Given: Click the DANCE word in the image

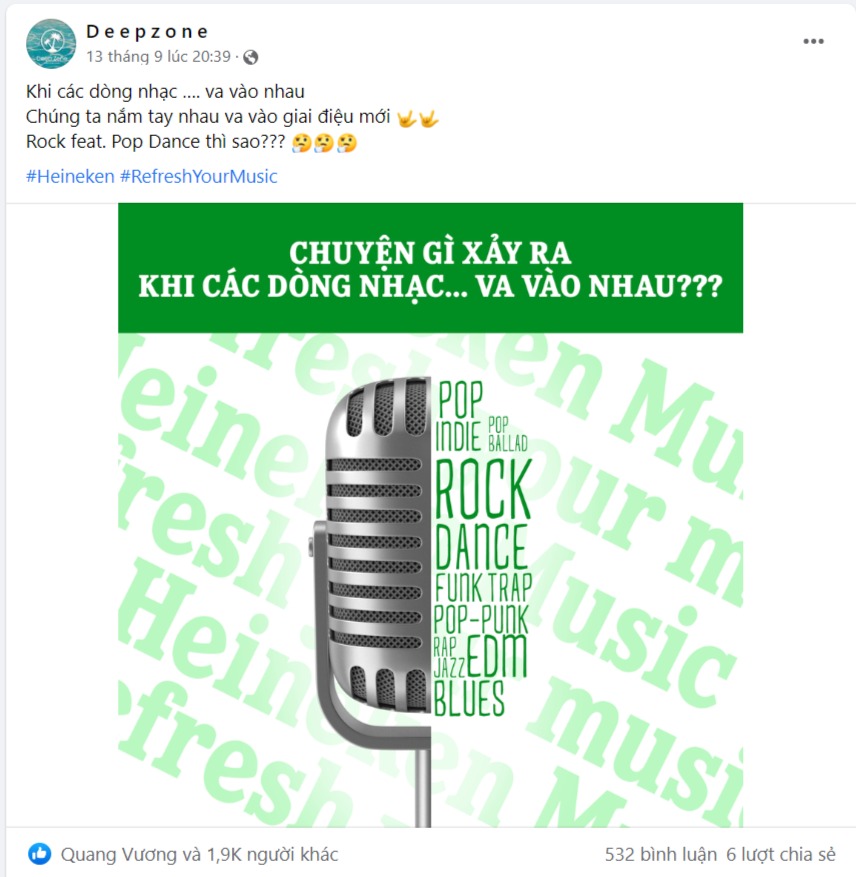Looking at the screenshot, I should [481, 546].
